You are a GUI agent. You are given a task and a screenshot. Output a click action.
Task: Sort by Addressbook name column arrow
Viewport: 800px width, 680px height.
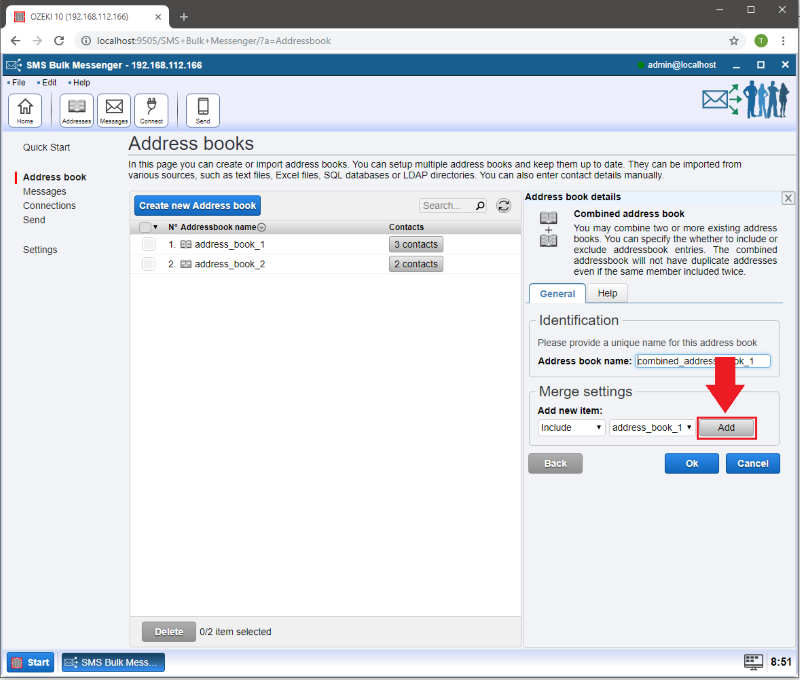[x=262, y=228]
